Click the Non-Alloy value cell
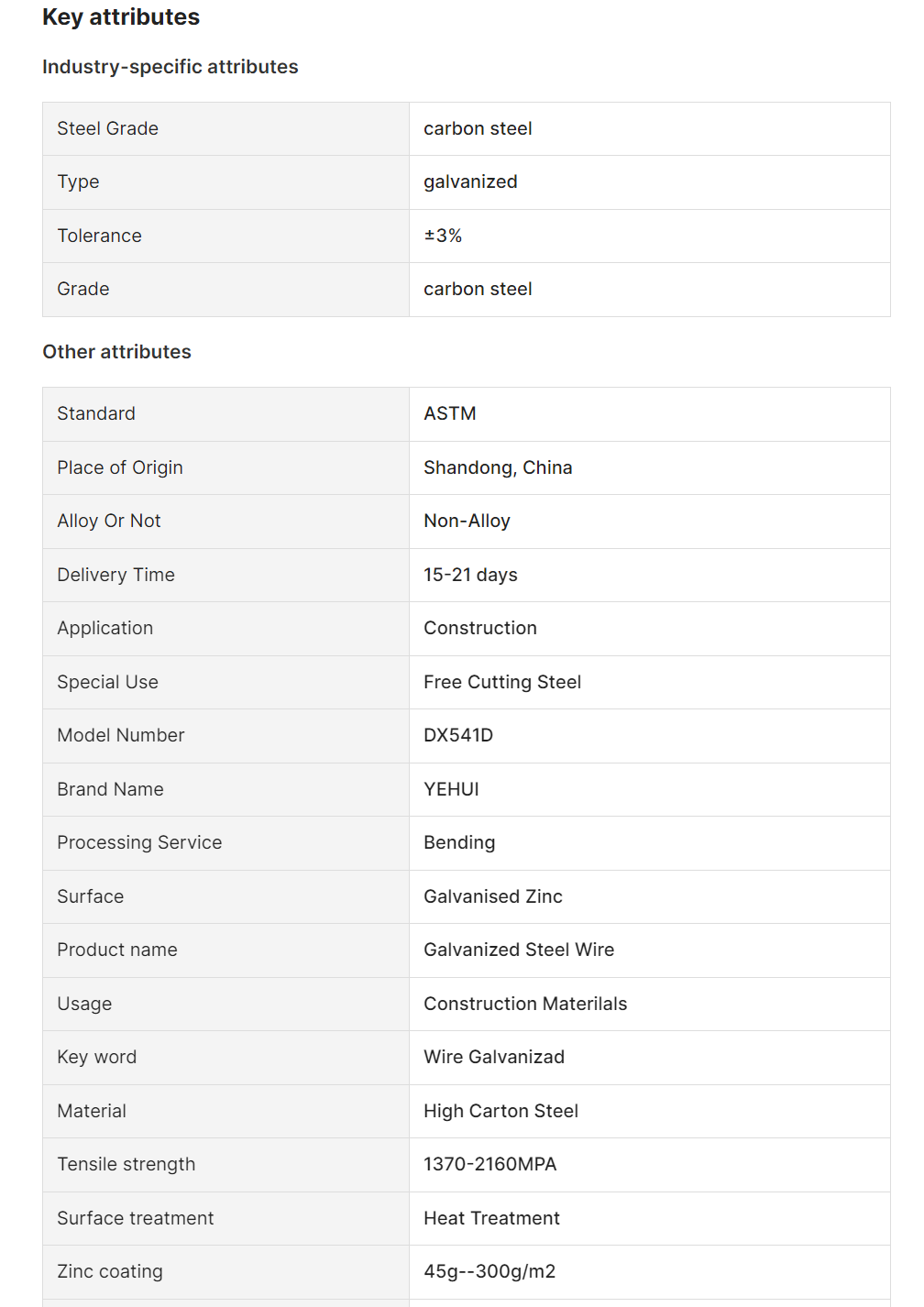 (x=467, y=521)
